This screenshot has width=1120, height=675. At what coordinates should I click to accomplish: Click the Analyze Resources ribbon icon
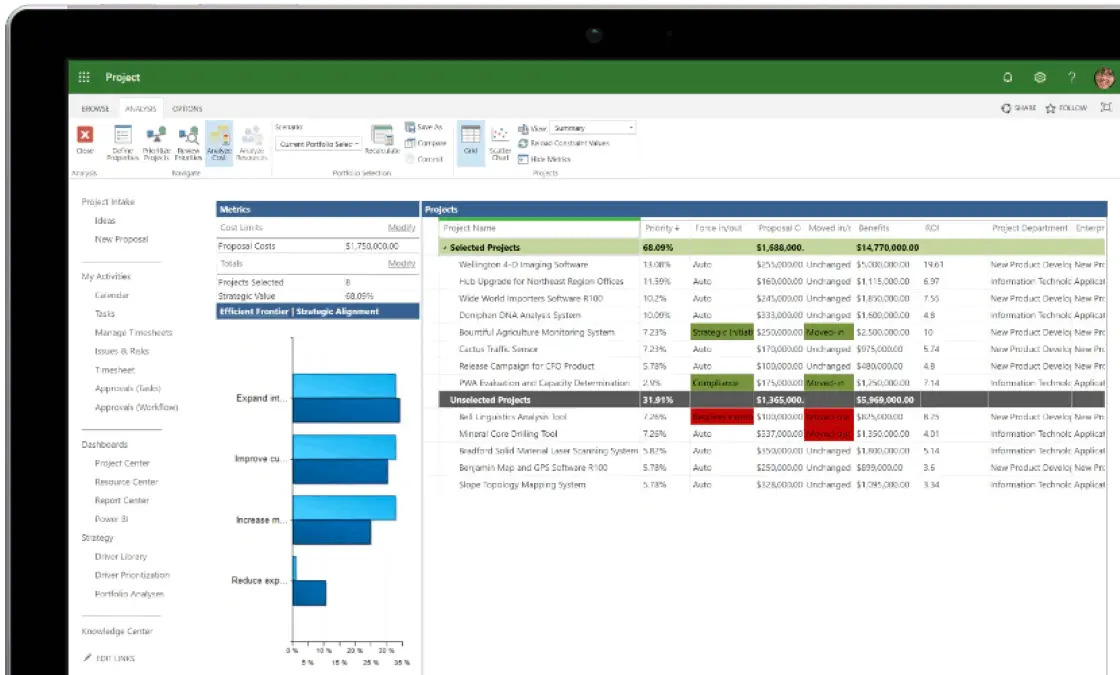coord(251,135)
